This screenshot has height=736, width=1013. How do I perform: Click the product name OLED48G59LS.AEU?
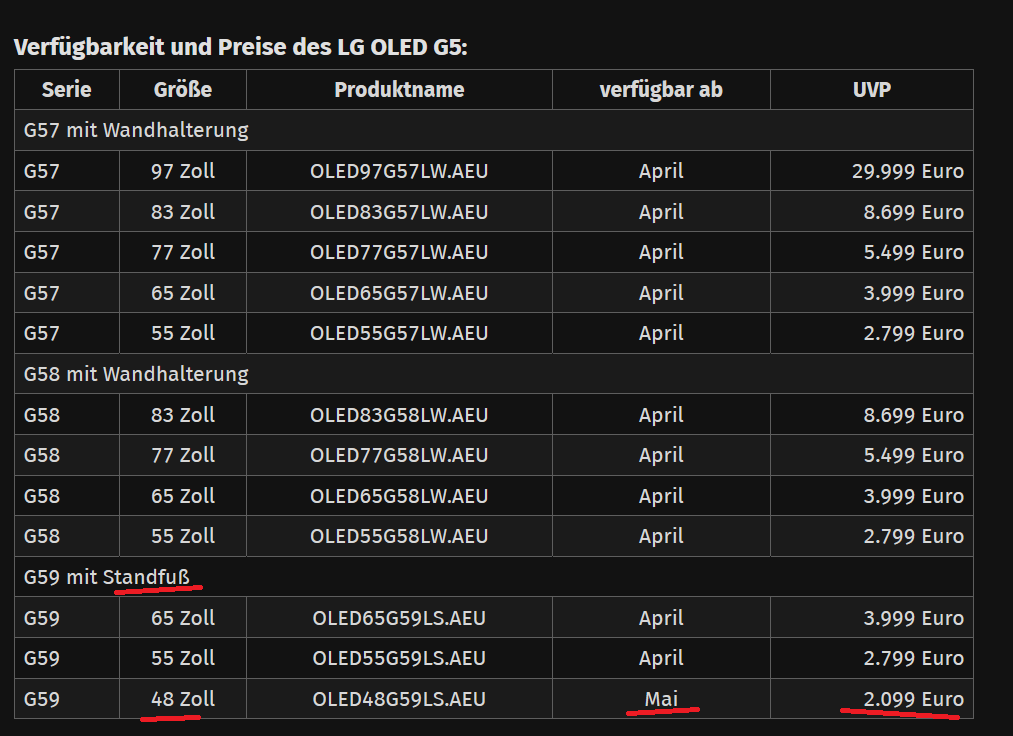tap(400, 699)
